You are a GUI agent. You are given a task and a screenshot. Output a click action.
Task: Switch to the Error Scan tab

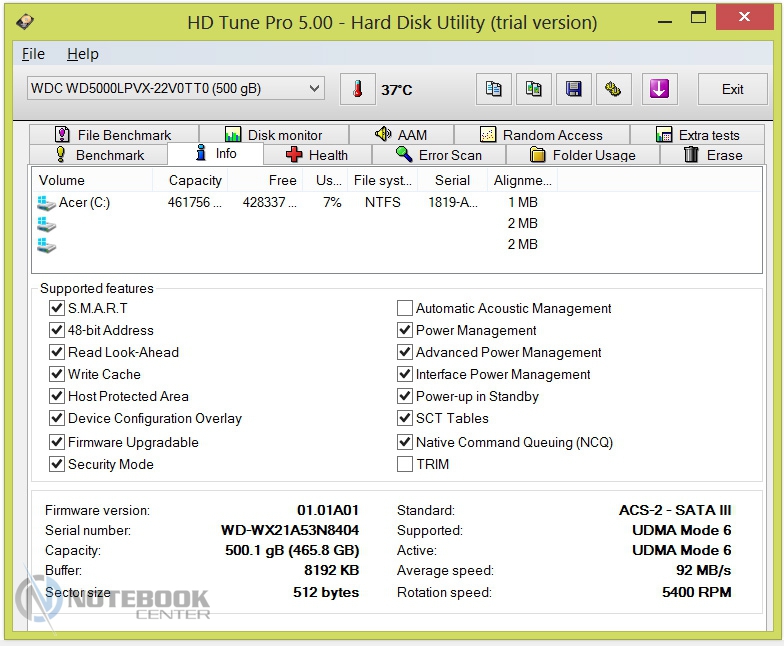439,155
